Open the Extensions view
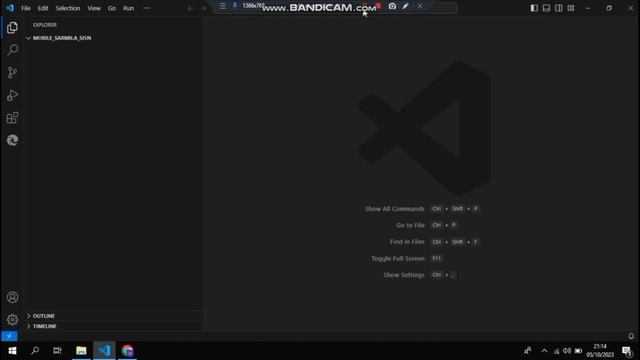This screenshot has width=640, height=360. pyautogui.click(x=12, y=118)
